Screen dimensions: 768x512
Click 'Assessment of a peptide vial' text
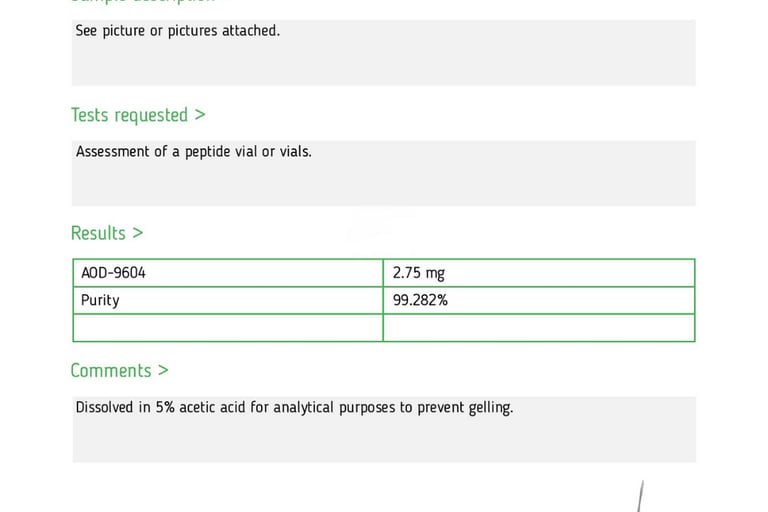167,152
